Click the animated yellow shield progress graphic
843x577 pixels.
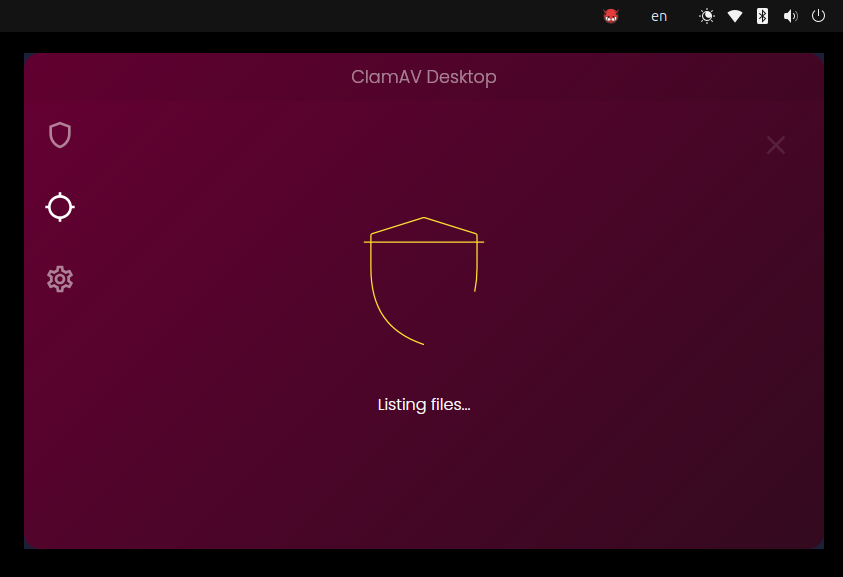pyautogui.click(x=424, y=281)
